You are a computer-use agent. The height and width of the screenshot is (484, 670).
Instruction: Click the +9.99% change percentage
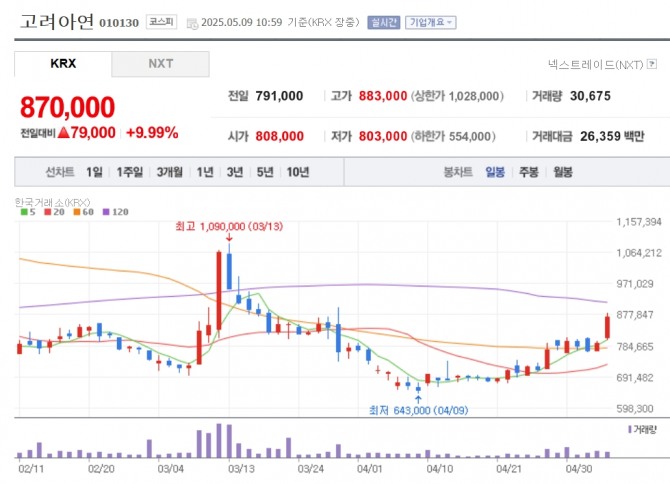click(152, 133)
